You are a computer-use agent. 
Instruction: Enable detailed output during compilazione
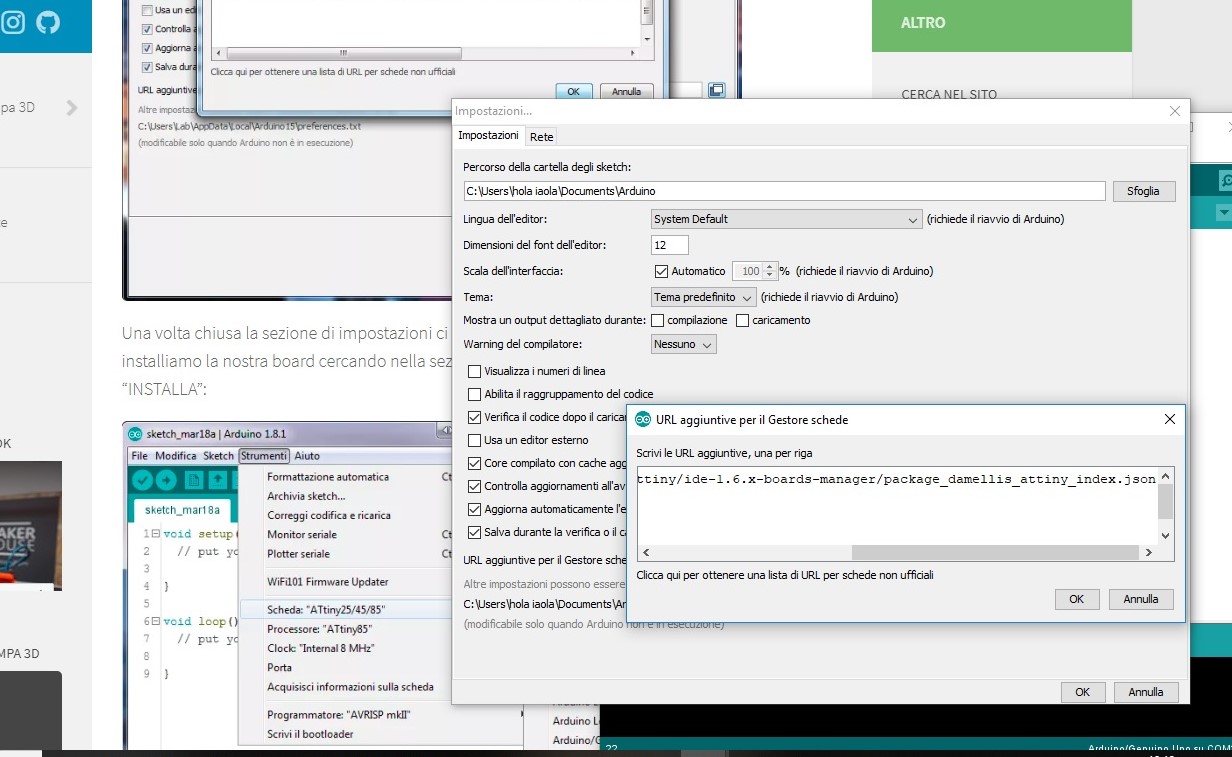click(x=658, y=320)
